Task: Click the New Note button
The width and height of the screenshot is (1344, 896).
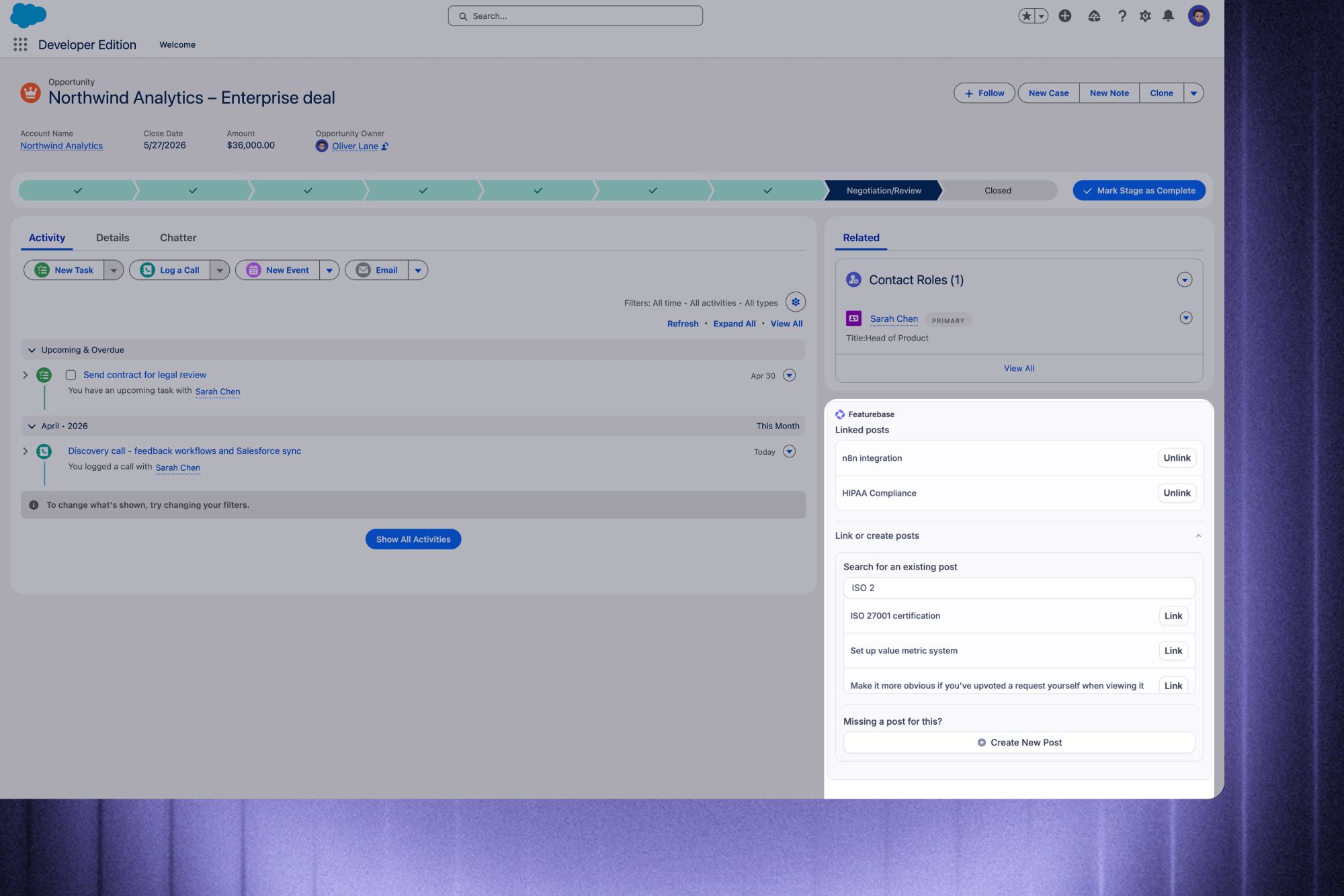Action: [1109, 93]
